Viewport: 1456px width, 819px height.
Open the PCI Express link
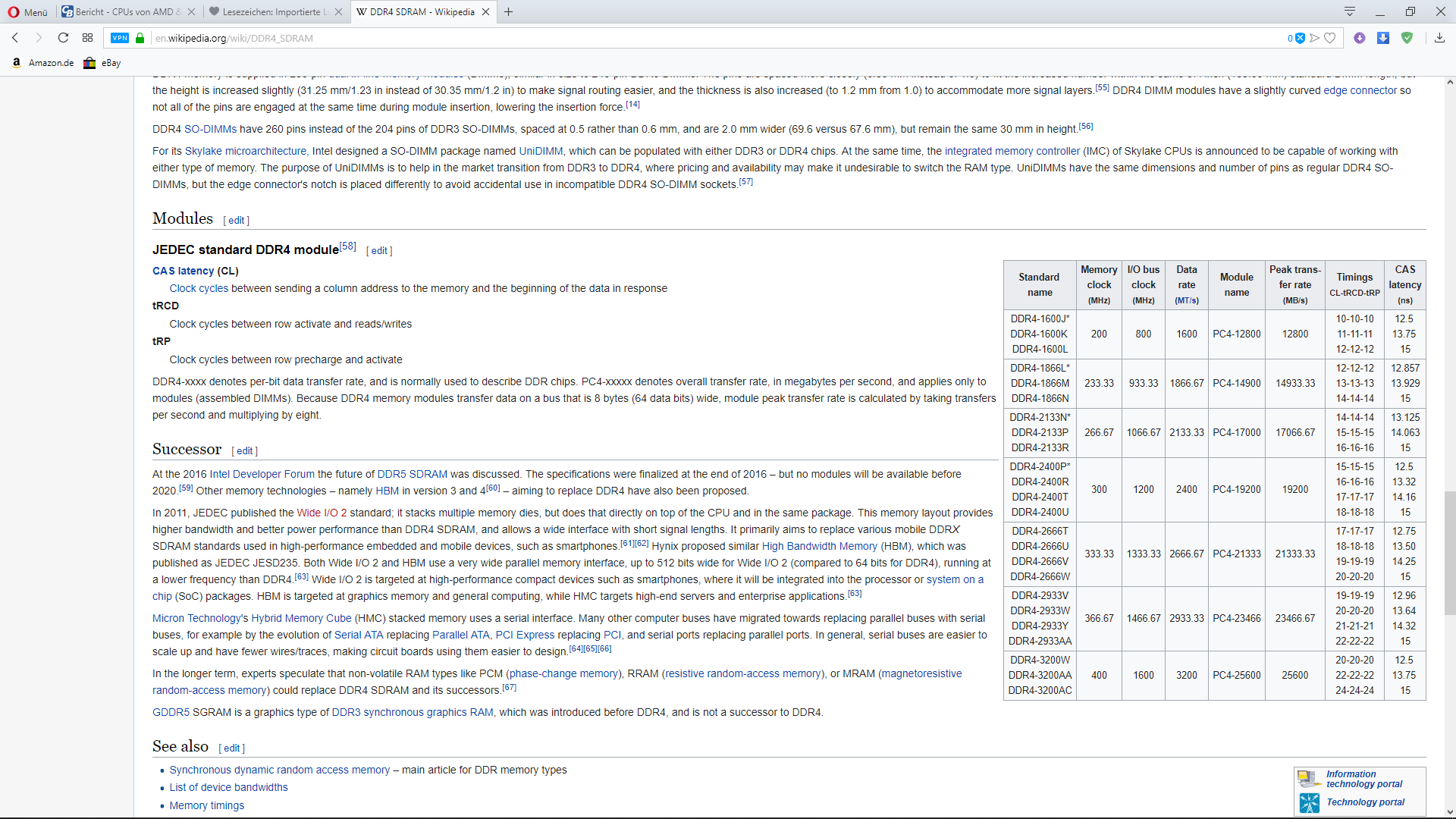[x=525, y=635]
